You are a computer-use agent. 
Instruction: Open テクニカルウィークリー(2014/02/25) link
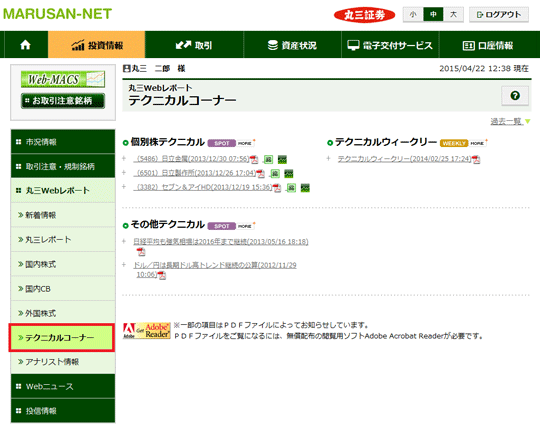(404, 159)
